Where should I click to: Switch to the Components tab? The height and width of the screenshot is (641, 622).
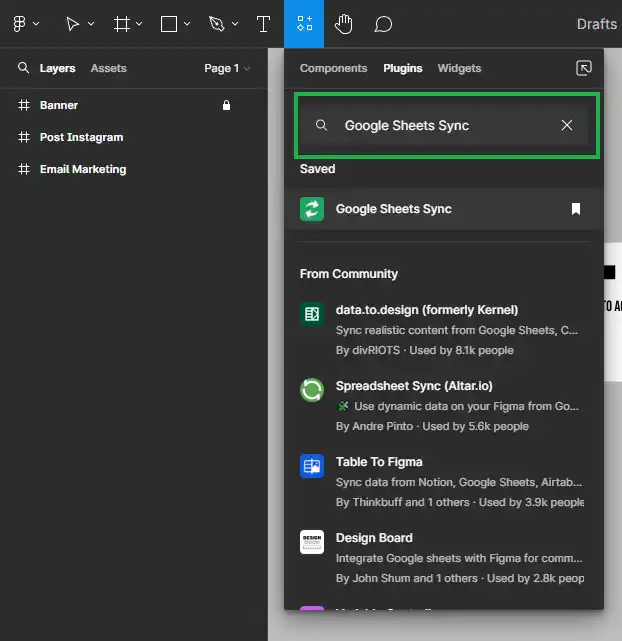(333, 68)
